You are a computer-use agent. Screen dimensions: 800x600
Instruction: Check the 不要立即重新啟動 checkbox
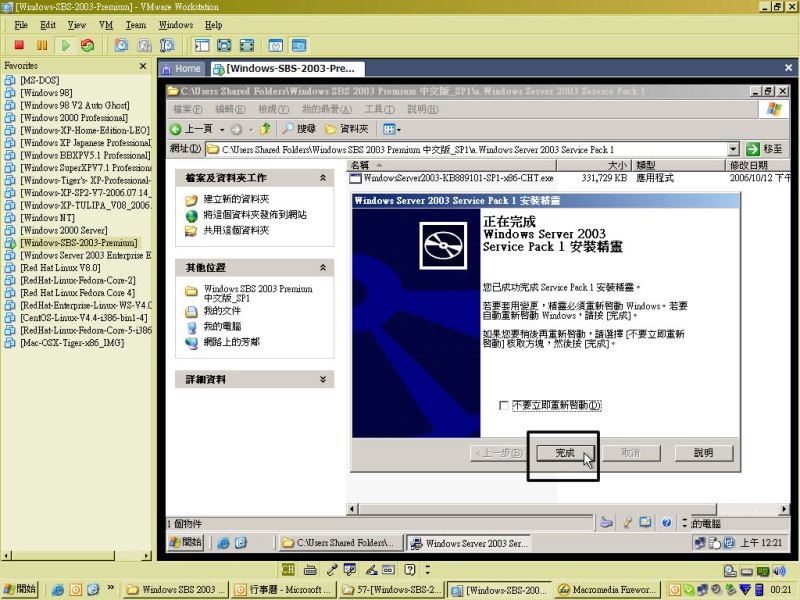504,405
